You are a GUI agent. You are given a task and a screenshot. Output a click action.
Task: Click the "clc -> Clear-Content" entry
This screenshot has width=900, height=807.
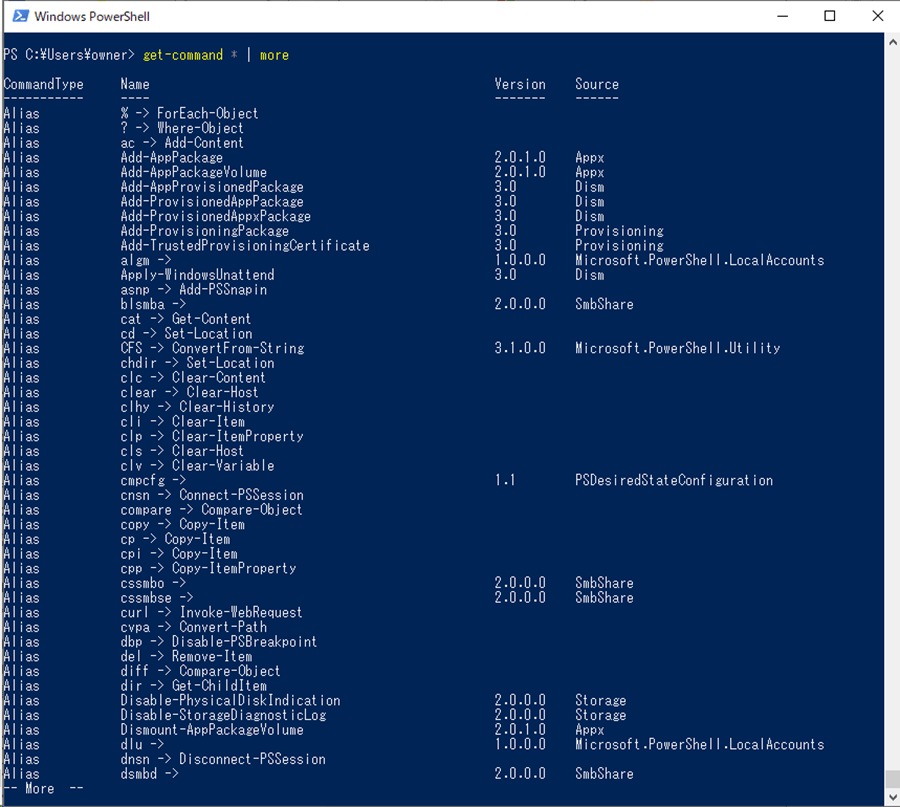193,378
